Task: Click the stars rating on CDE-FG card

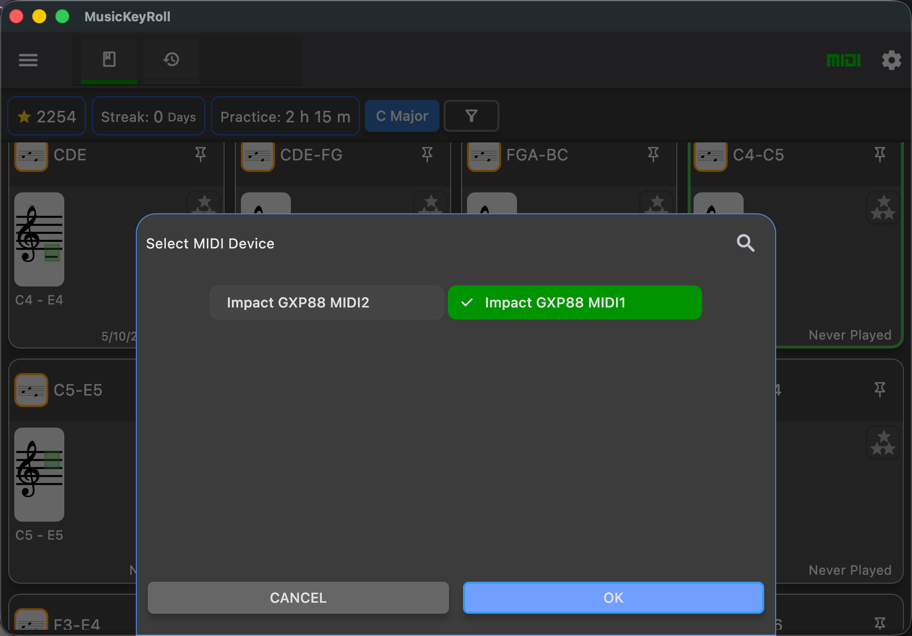Action: pos(430,203)
